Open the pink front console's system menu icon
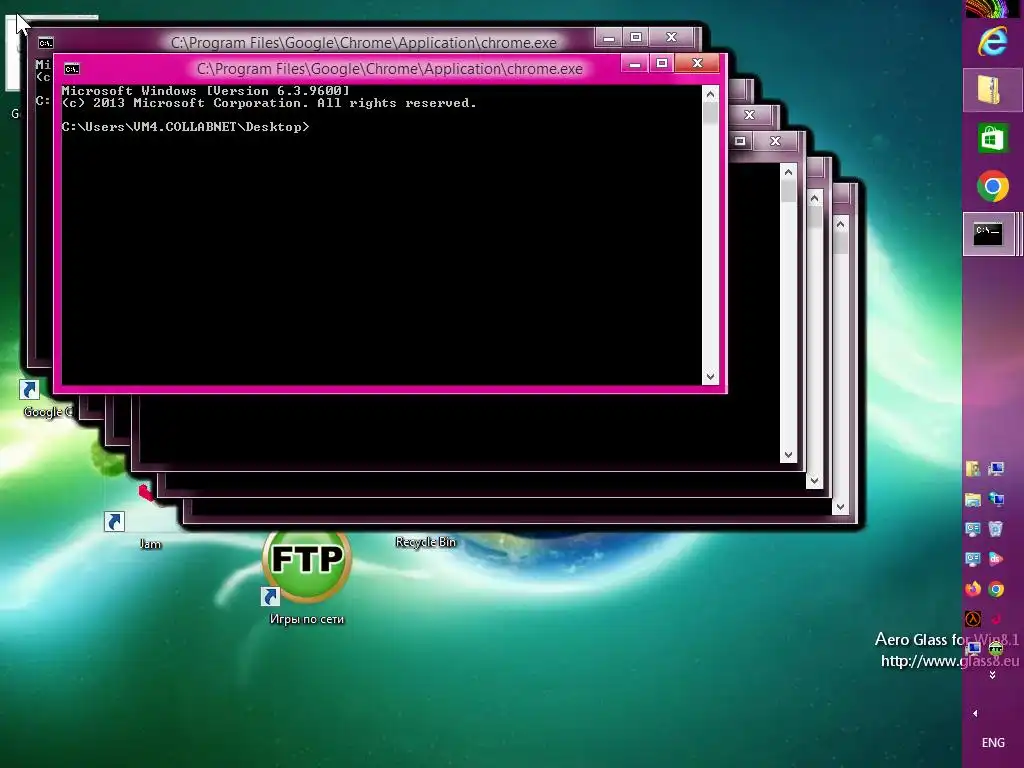Screen dimensions: 1024x768 tap(72, 69)
